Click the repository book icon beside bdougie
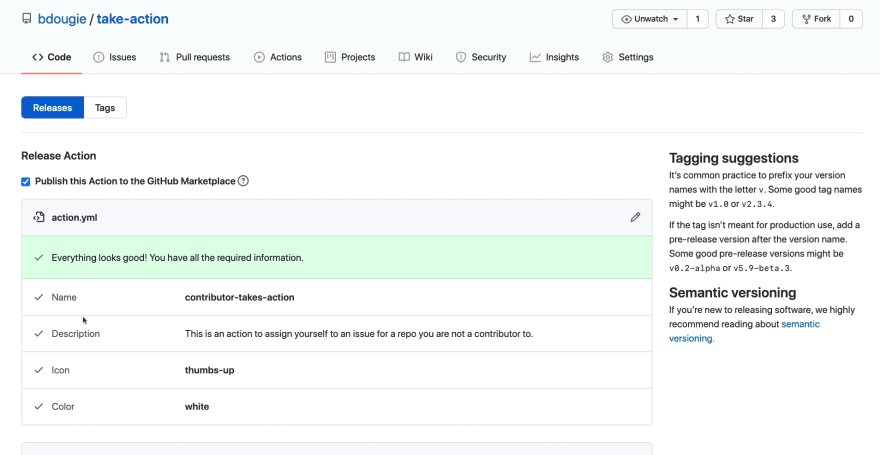 coord(26,19)
